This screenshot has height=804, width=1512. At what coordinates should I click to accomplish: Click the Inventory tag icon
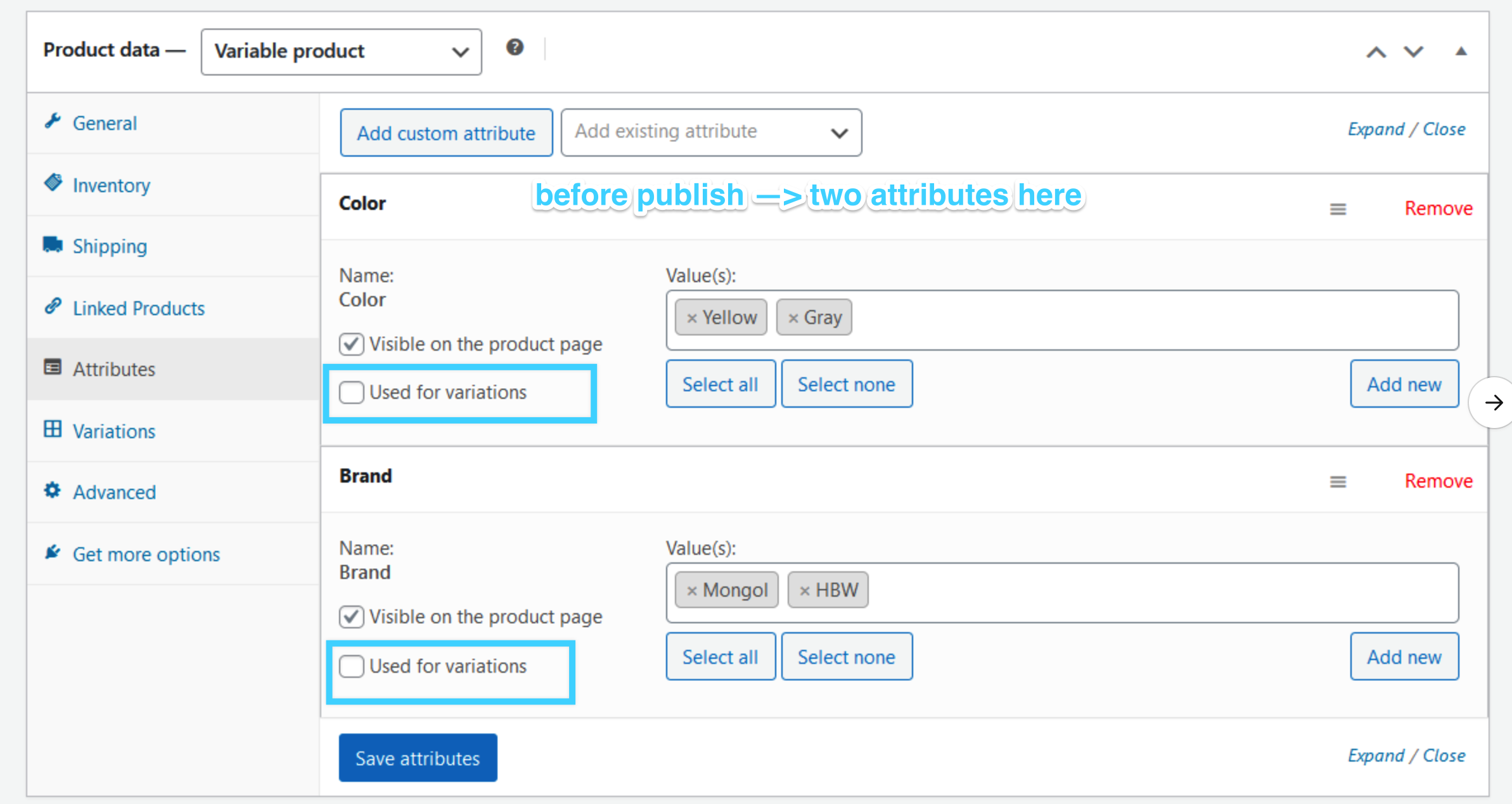(x=54, y=184)
